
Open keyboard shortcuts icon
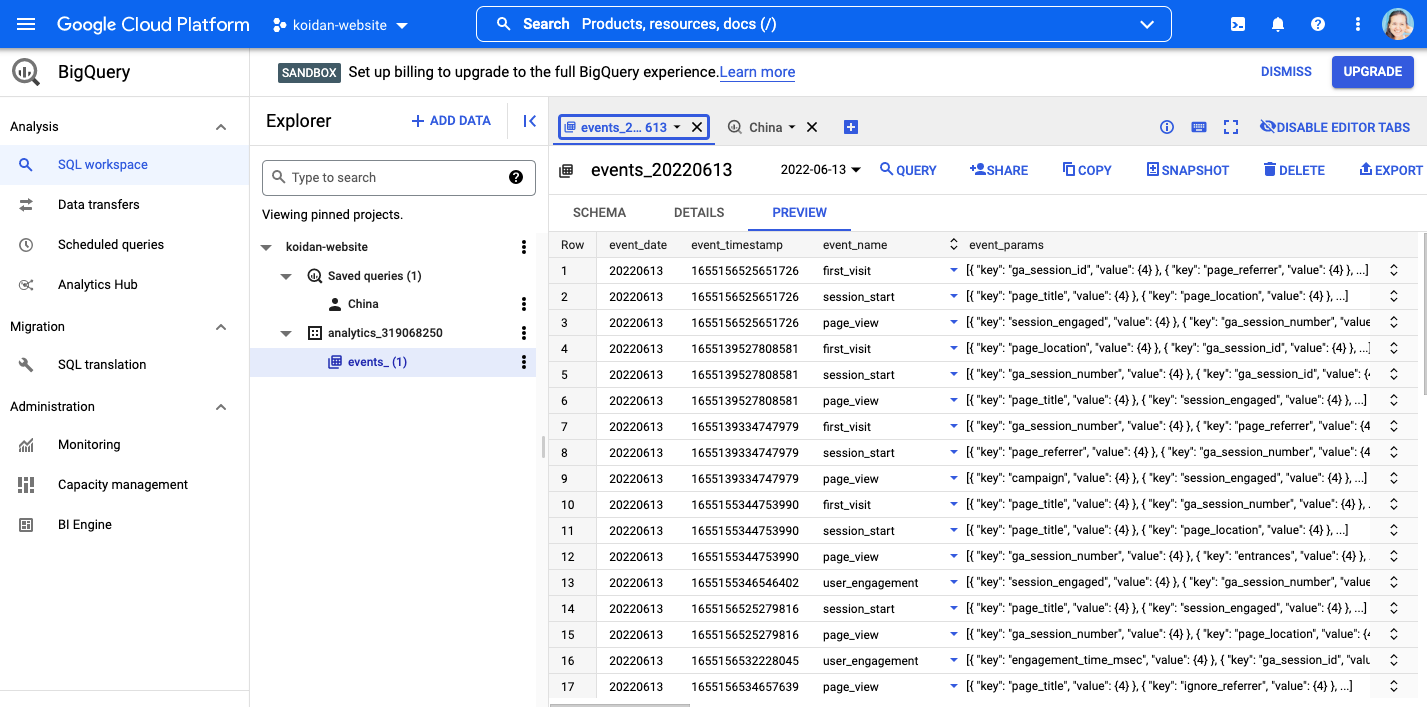1199,127
